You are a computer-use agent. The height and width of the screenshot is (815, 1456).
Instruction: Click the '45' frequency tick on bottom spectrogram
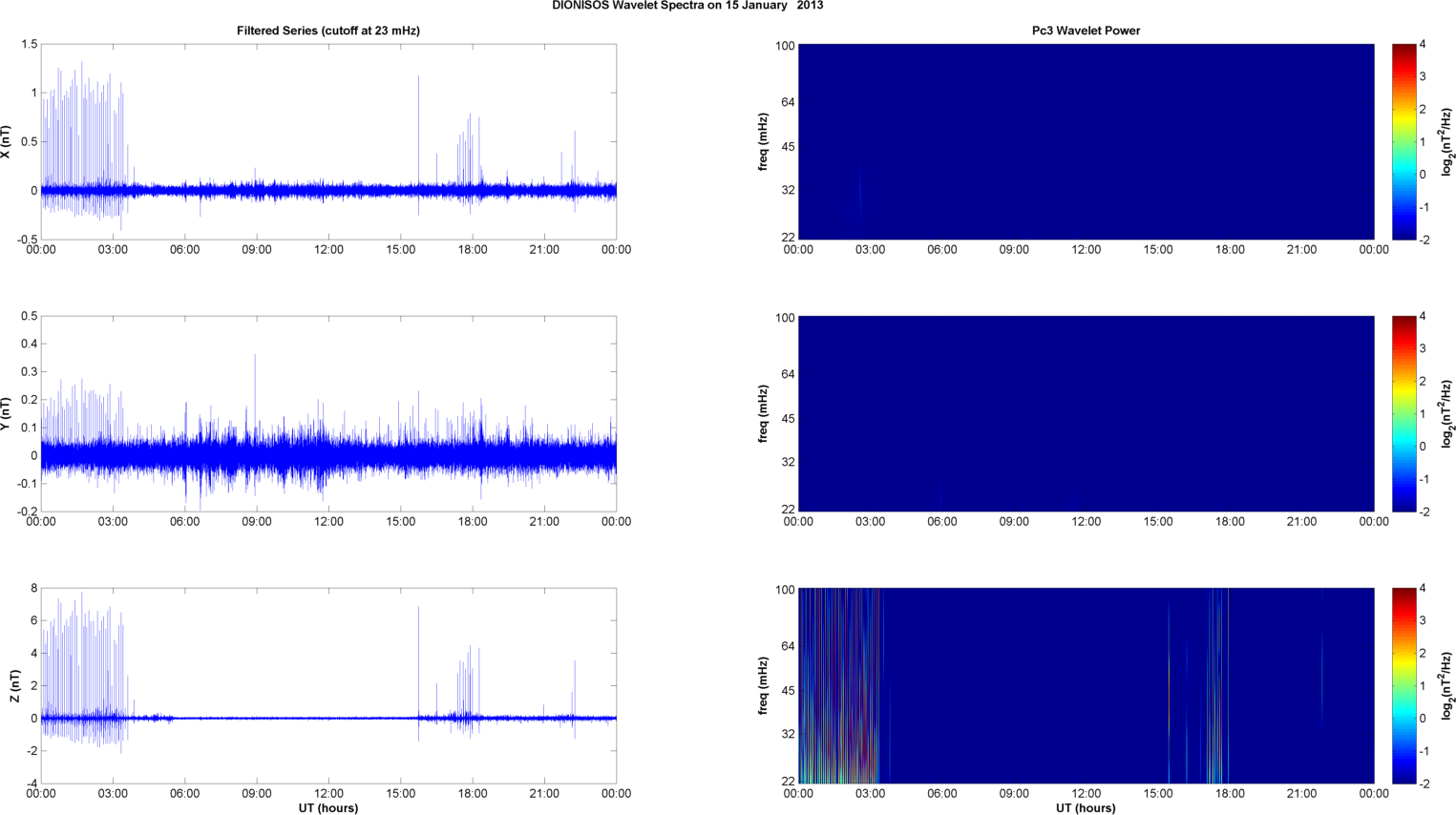pos(789,691)
